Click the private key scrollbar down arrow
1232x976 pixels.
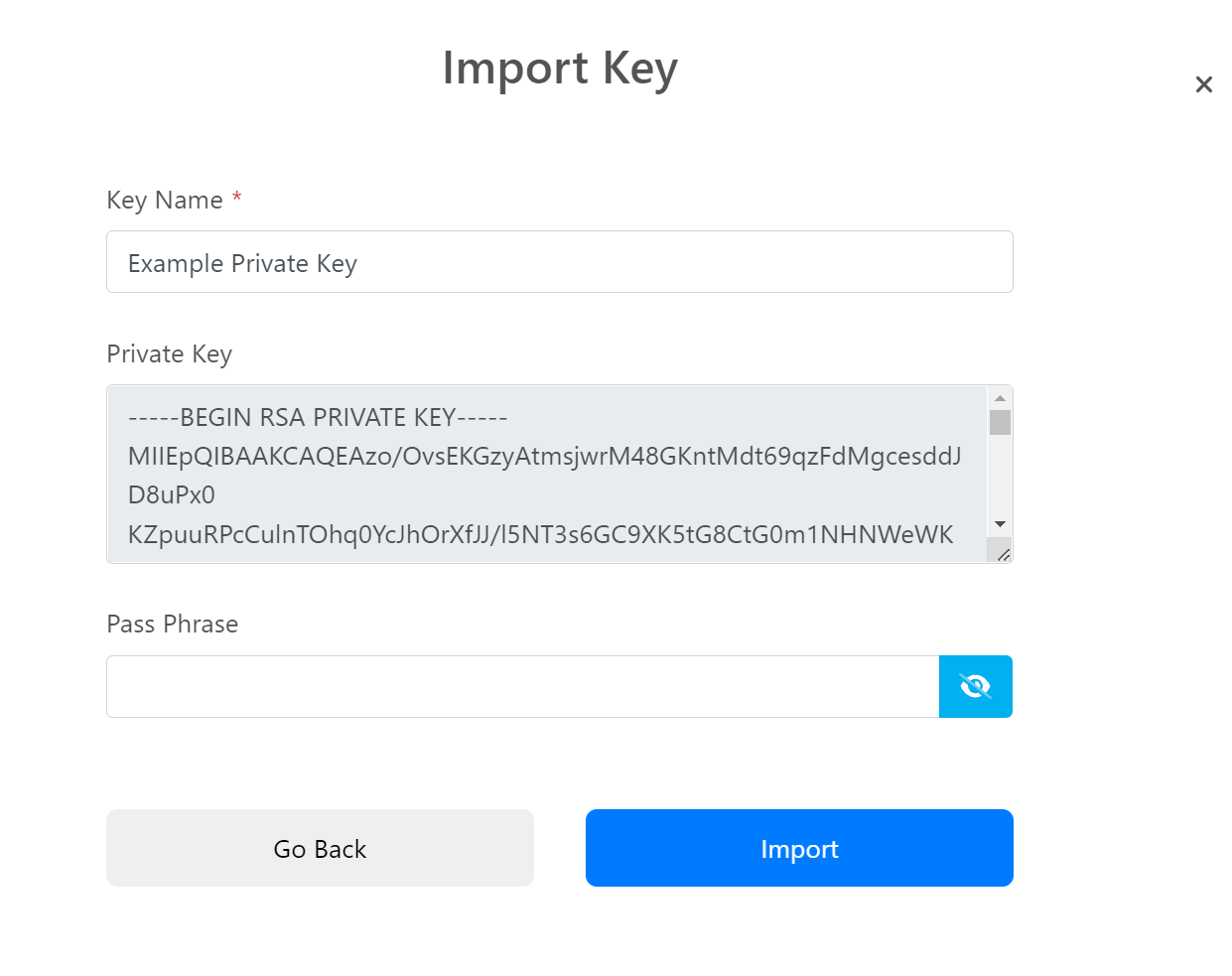point(1000,524)
